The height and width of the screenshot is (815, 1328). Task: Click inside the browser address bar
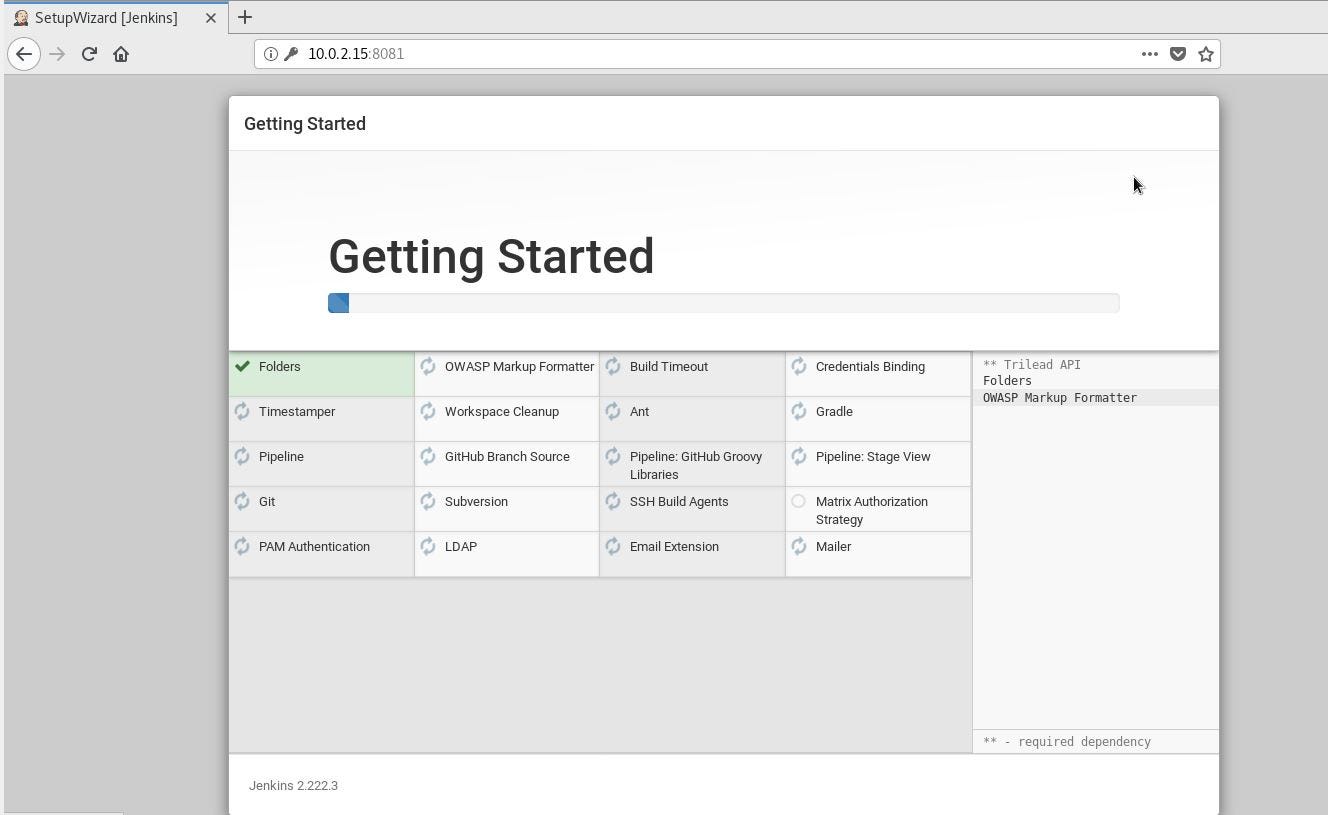[600, 54]
